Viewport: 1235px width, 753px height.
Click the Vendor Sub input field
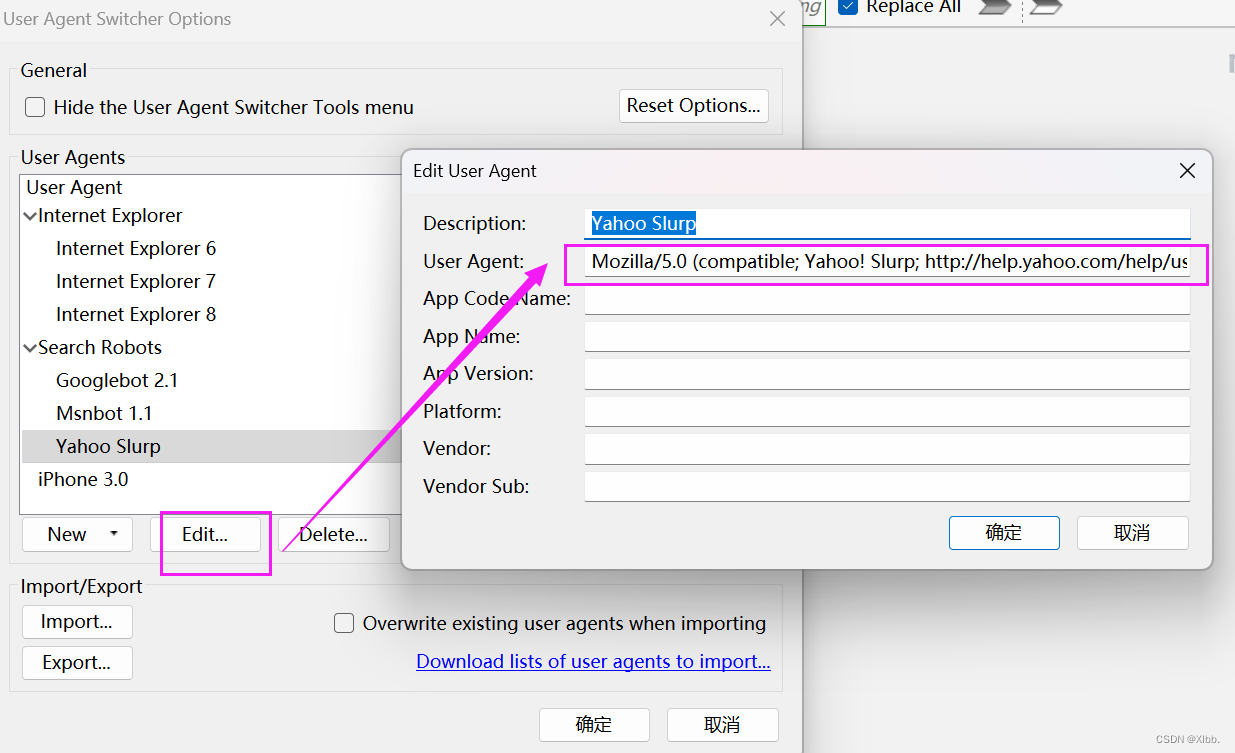(x=887, y=486)
